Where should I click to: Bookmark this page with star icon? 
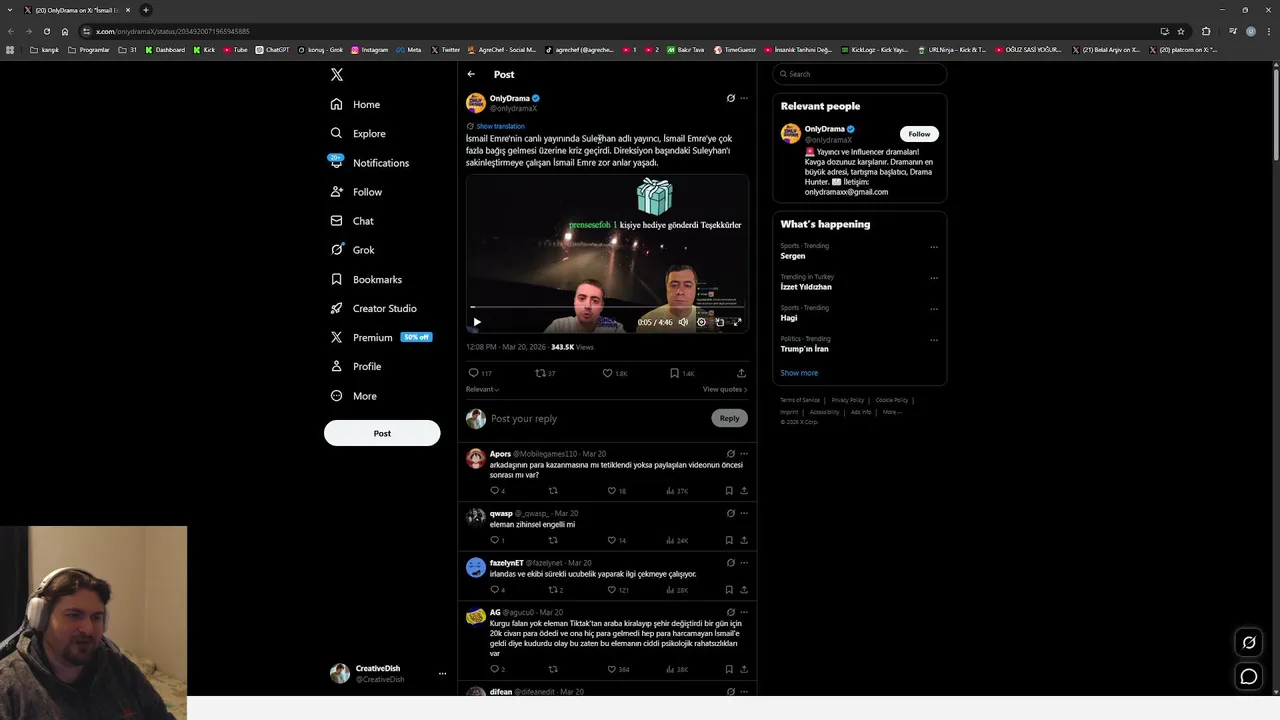(x=1181, y=31)
